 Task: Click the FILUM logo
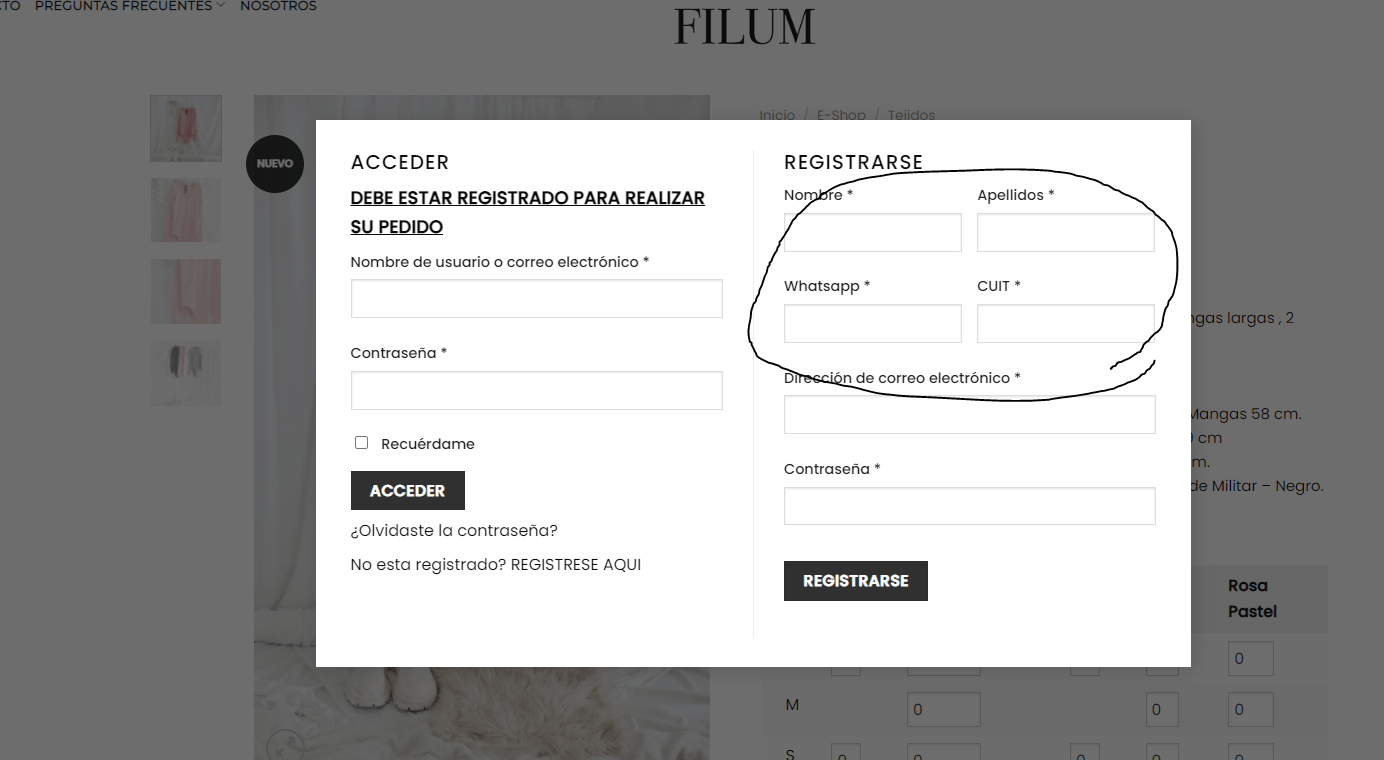(x=745, y=26)
